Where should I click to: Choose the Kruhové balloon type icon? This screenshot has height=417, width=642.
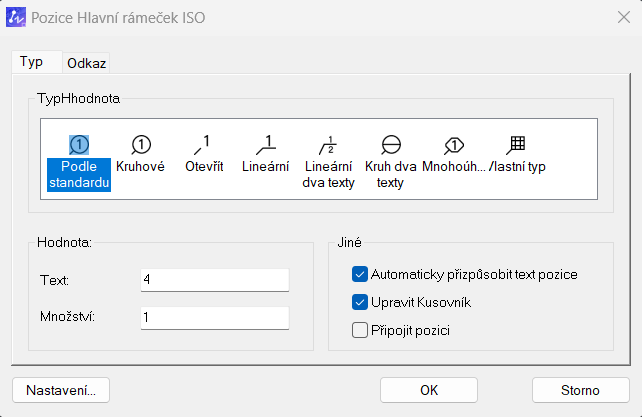[141, 146]
